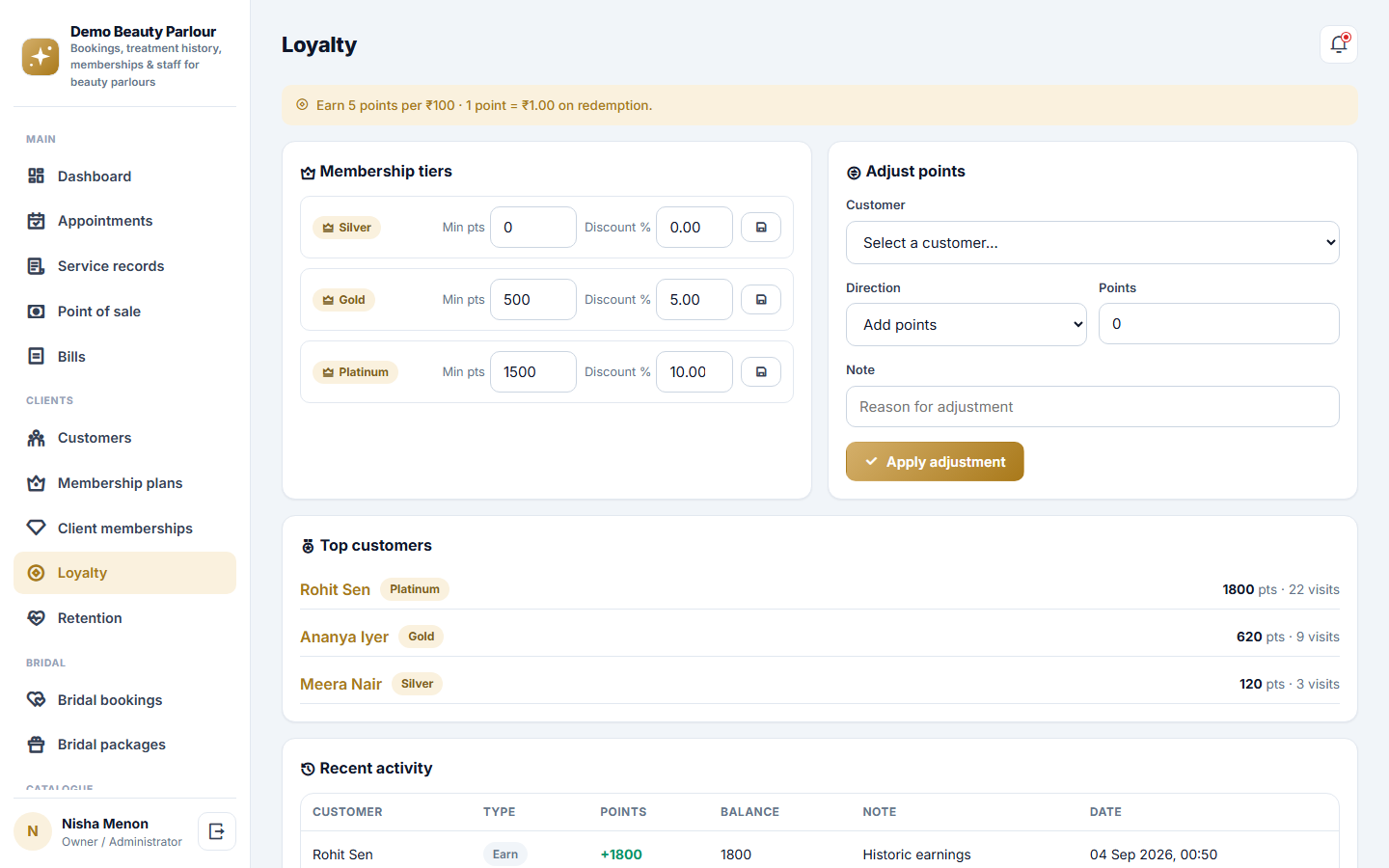This screenshot has height=868, width=1389.
Task: Focus the Platinum Discount % field
Action: pos(694,372)
